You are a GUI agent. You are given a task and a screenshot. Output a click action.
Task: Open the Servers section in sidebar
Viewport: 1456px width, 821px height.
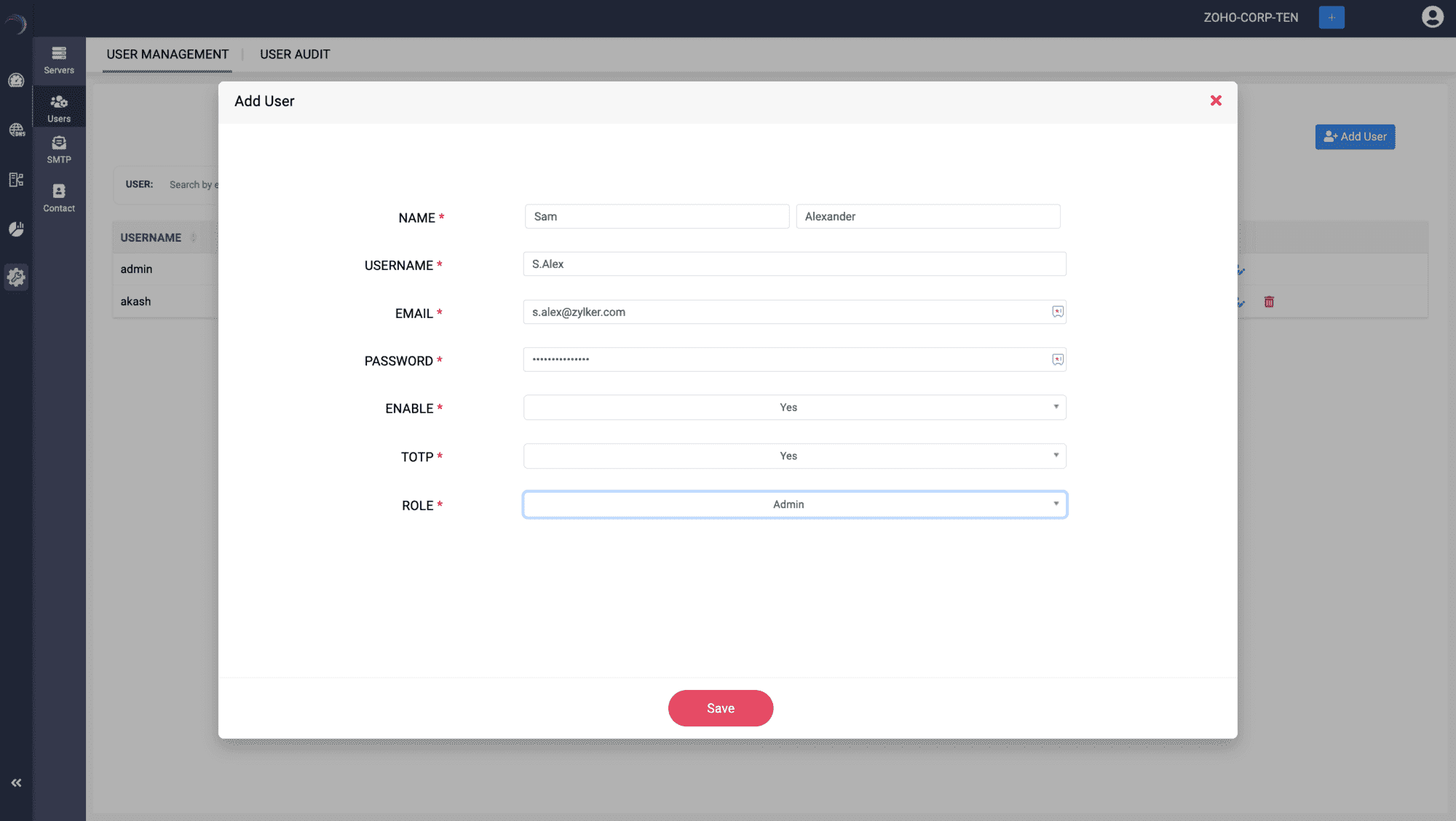pos(58,58)
